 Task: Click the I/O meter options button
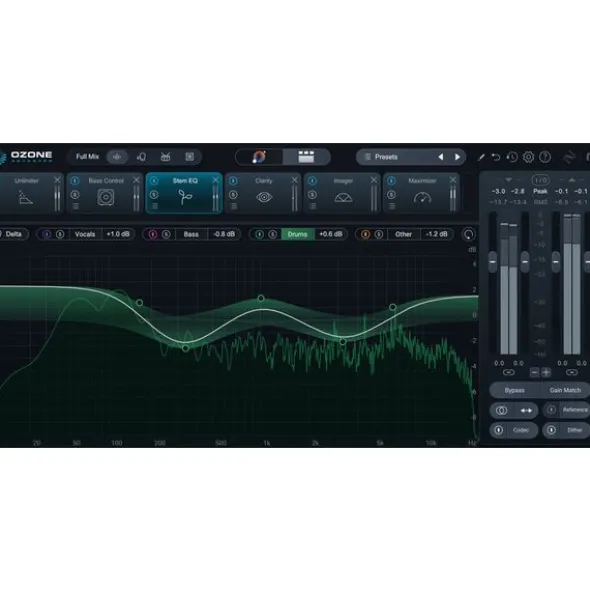pyautogui.click(x=540, y=180)
